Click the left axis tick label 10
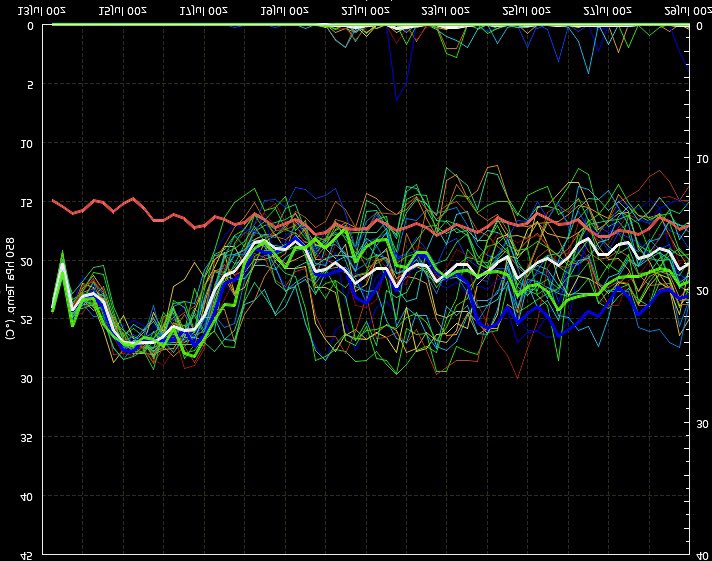 (27, 144)
